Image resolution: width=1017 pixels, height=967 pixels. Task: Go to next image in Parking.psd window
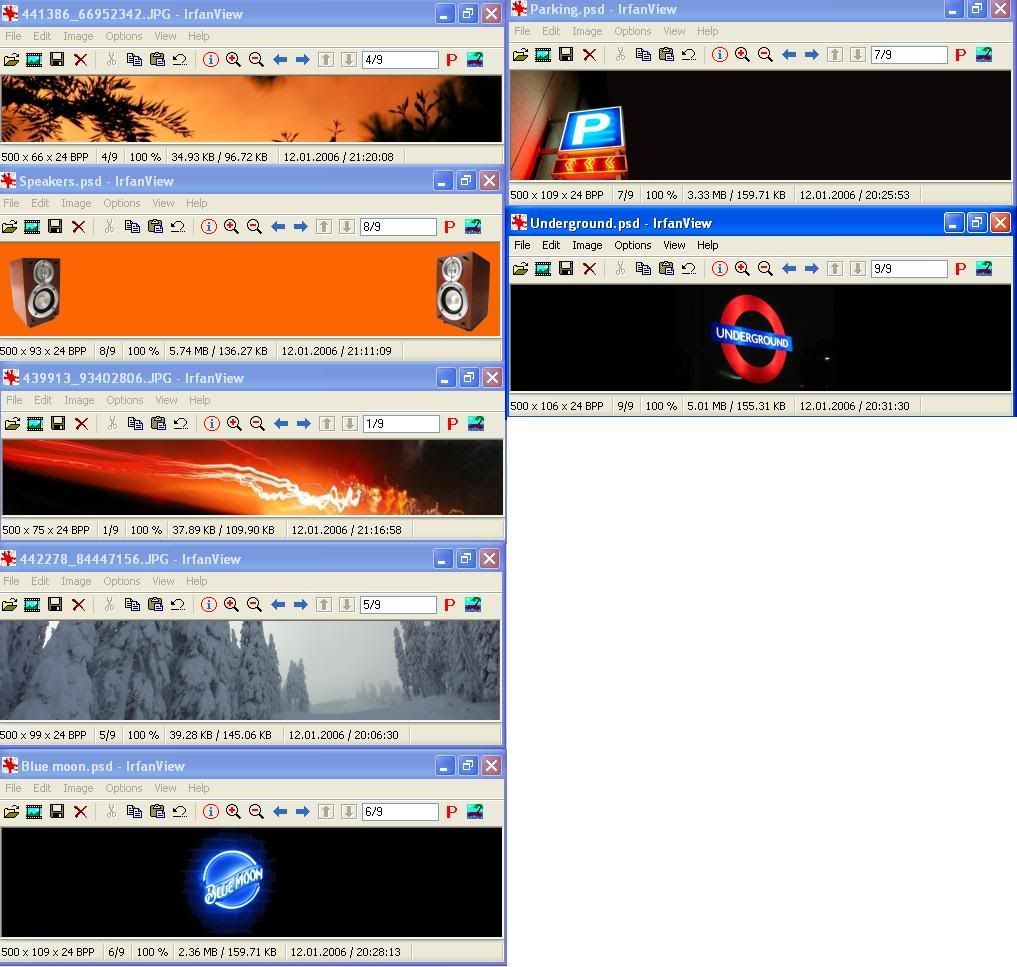point(811,55)
